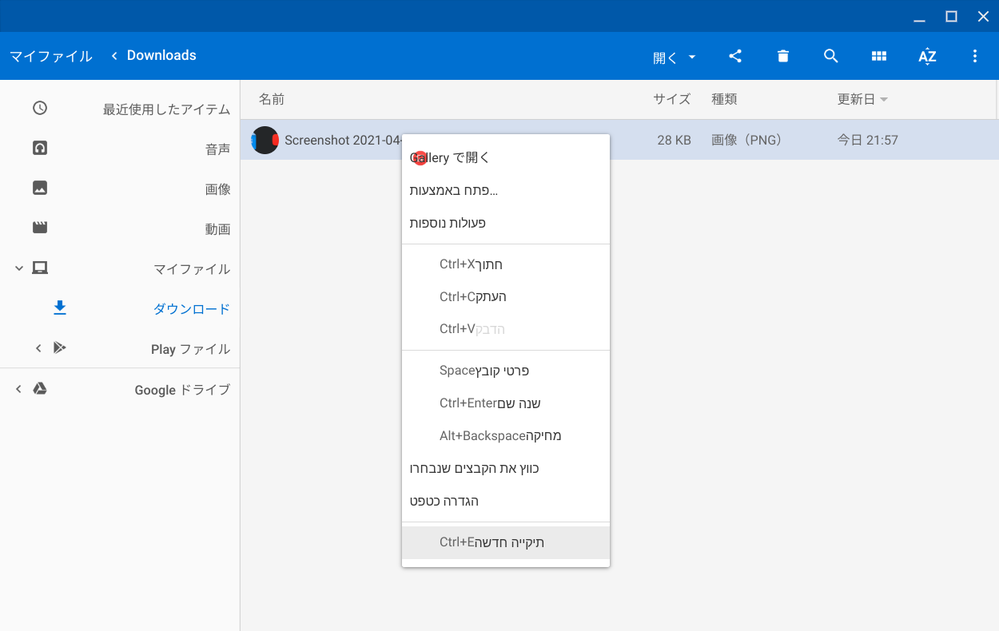Click the screenshot file thumbnail
This screenshot has height=631, width=999.
[x=265, y=140]
